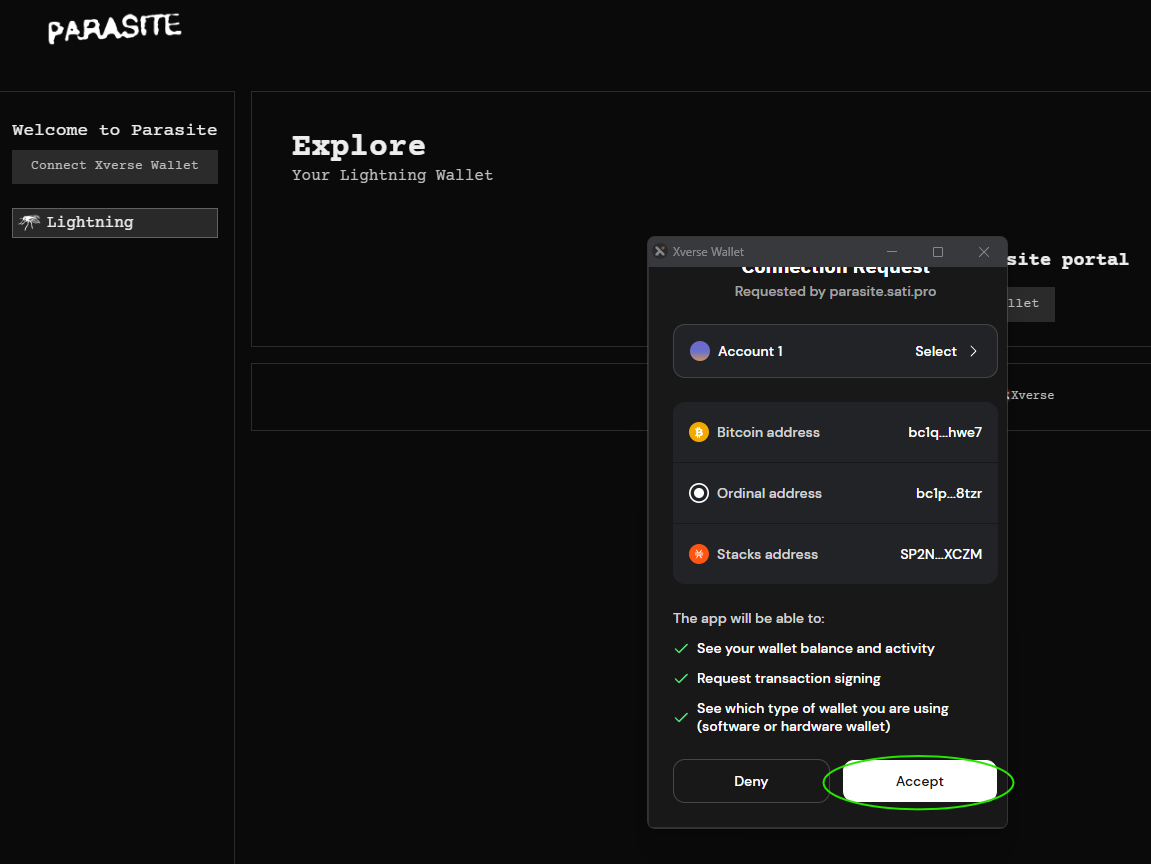Click the Xverse logo in the dialog title bar
Screen dimensions: 1151x864
coord(660,251)
